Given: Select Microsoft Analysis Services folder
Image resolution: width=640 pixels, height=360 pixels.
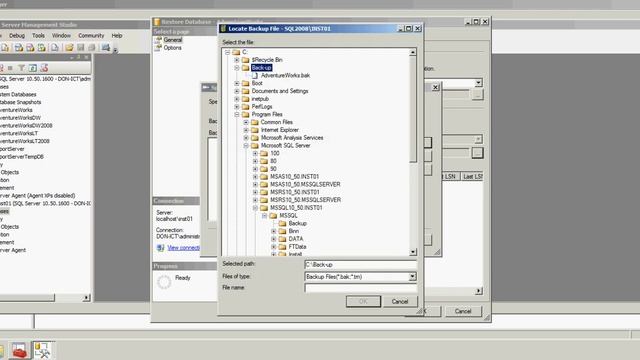Looking at the screenshot, I should [292, 138].
